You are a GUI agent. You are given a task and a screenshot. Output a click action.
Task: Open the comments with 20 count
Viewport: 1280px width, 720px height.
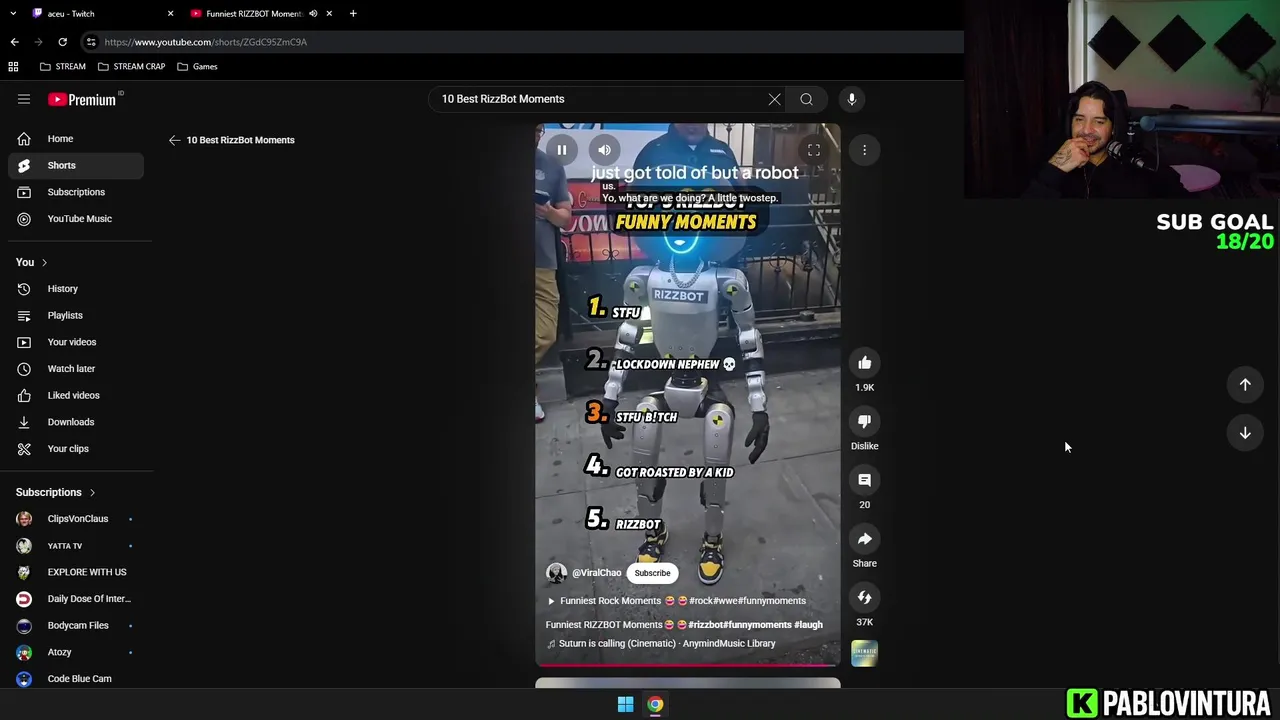[865, 480]
